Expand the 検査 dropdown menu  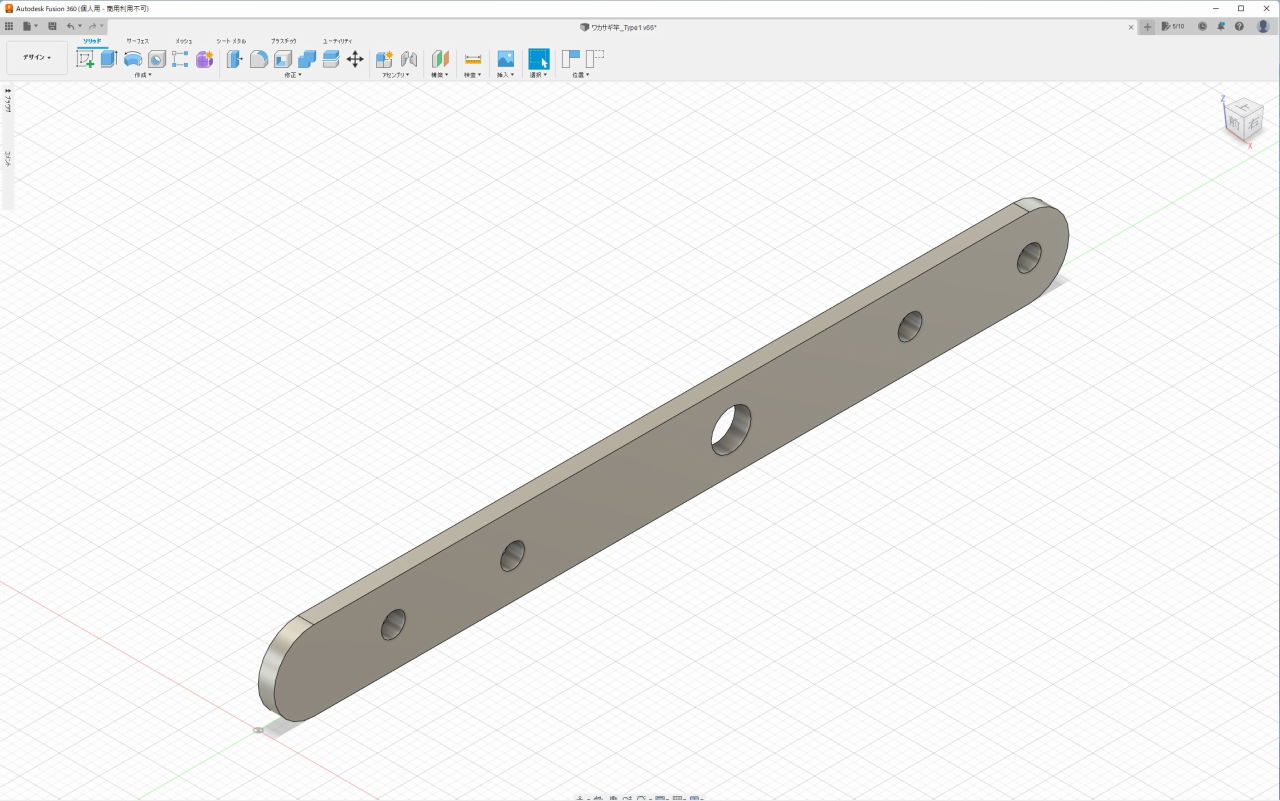click(473, 75)
